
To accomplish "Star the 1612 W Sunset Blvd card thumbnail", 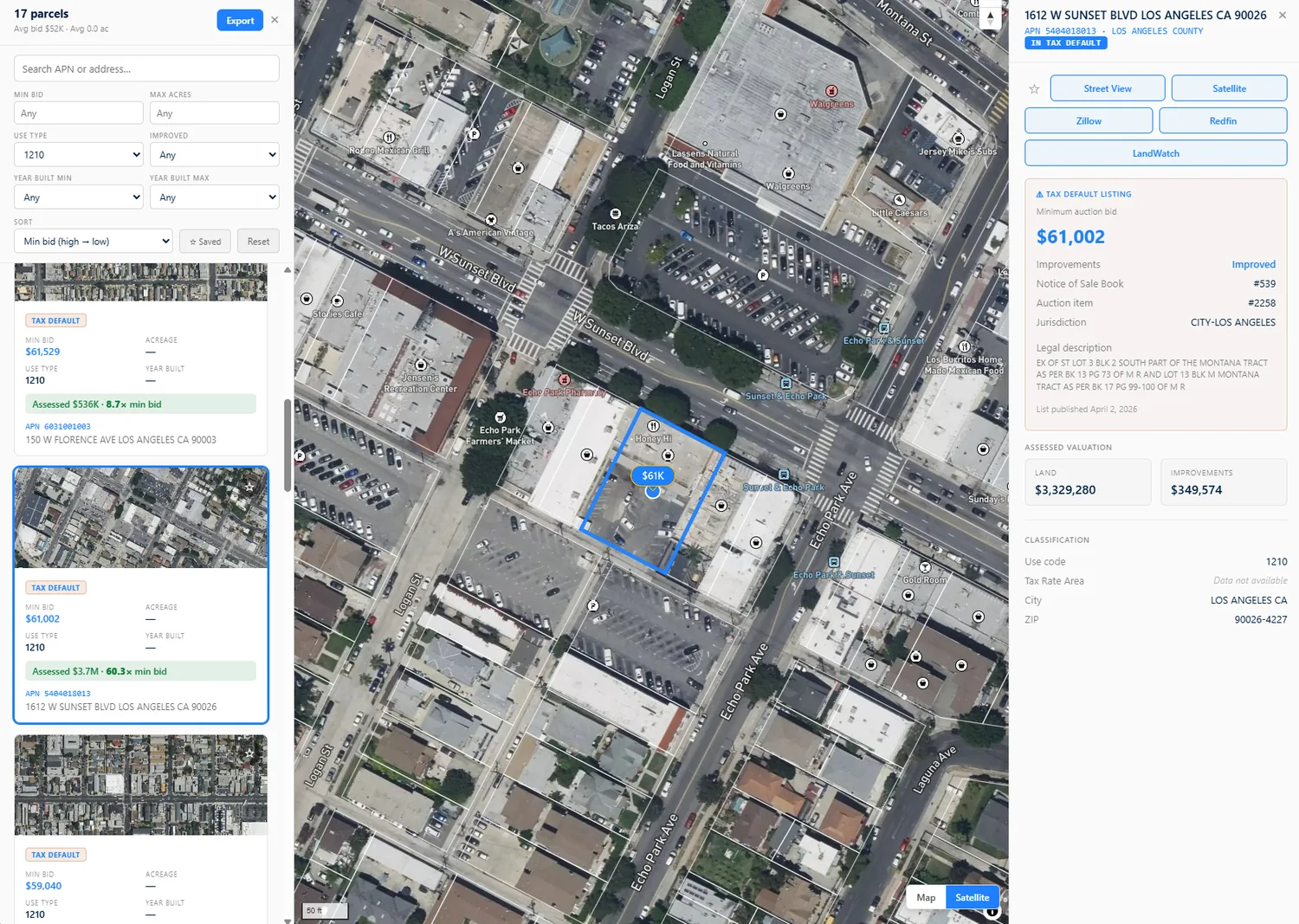I will click(249, 487).
